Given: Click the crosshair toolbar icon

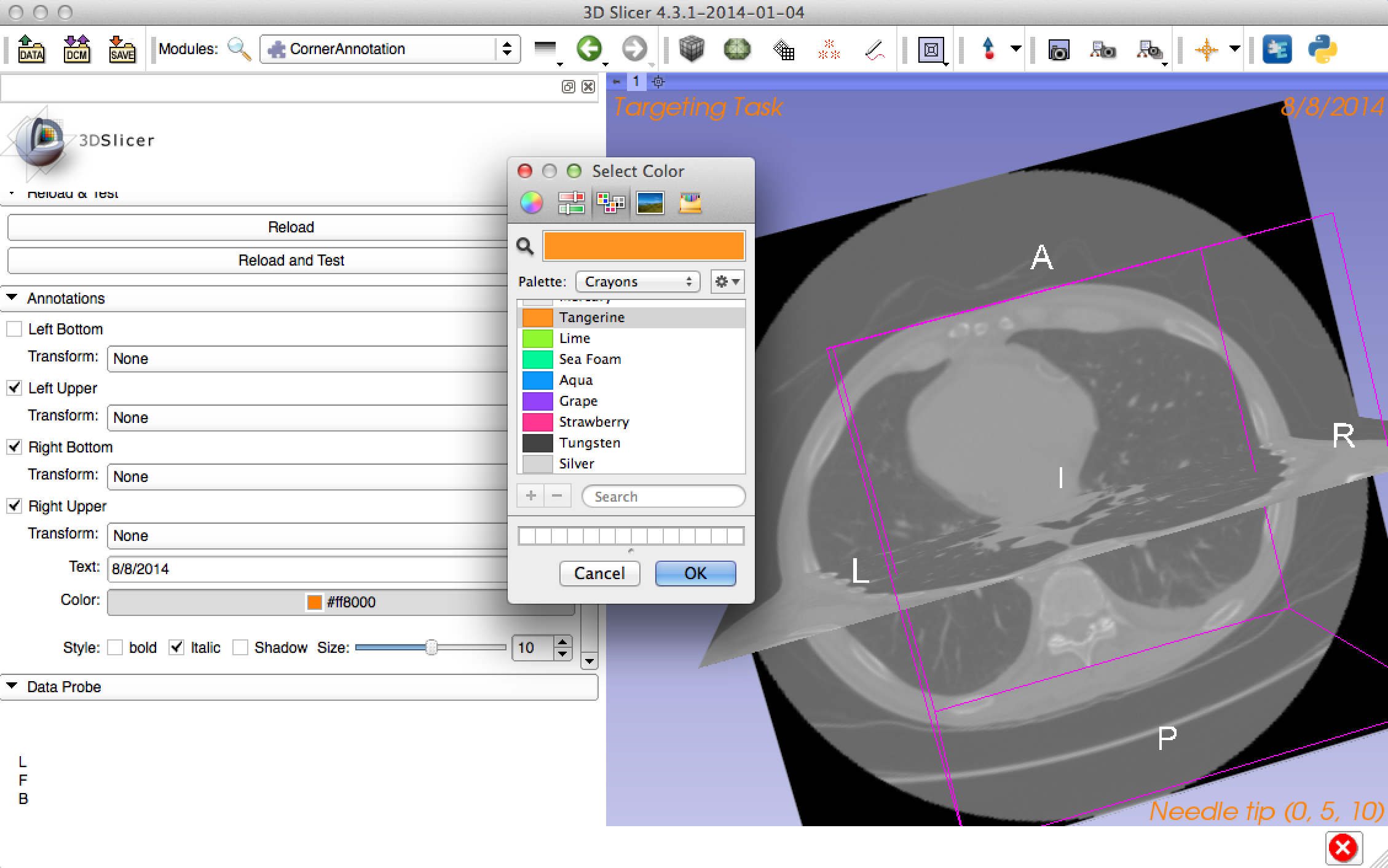Looking at the screenshot, I should [1206, 49].
